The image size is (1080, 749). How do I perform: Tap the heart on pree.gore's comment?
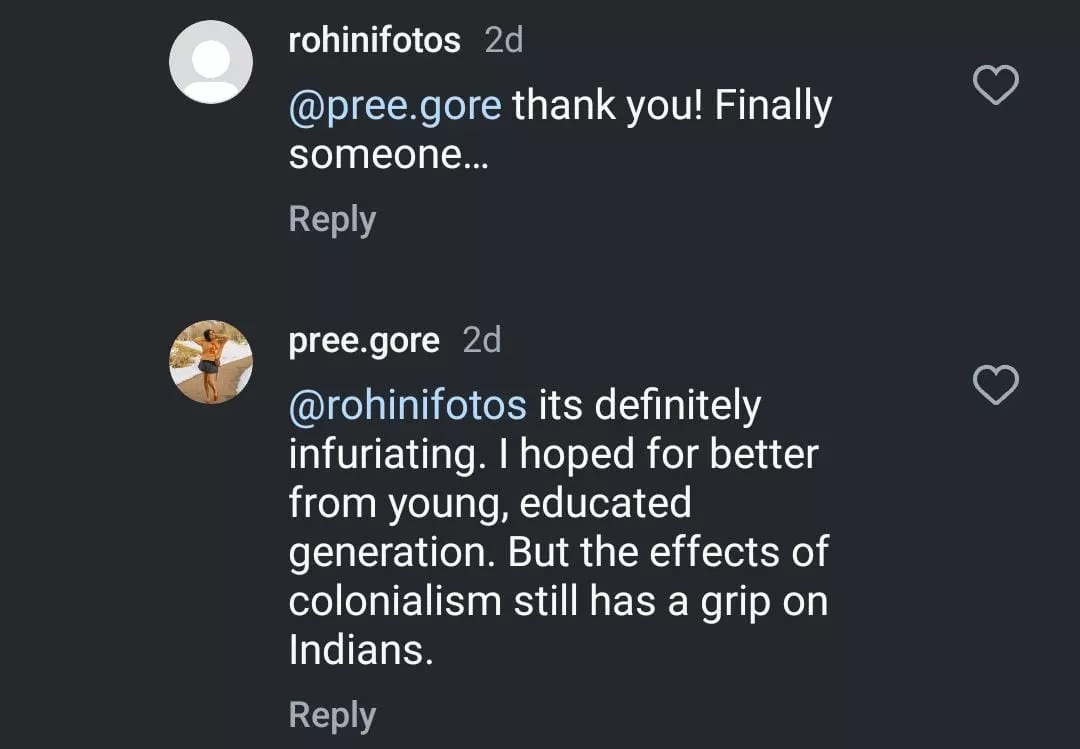995,385
